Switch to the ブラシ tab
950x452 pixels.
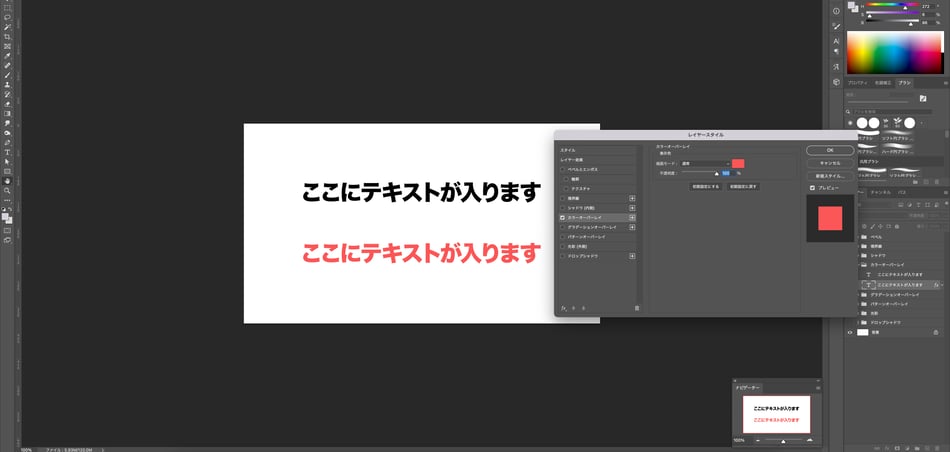click(905, 83)
